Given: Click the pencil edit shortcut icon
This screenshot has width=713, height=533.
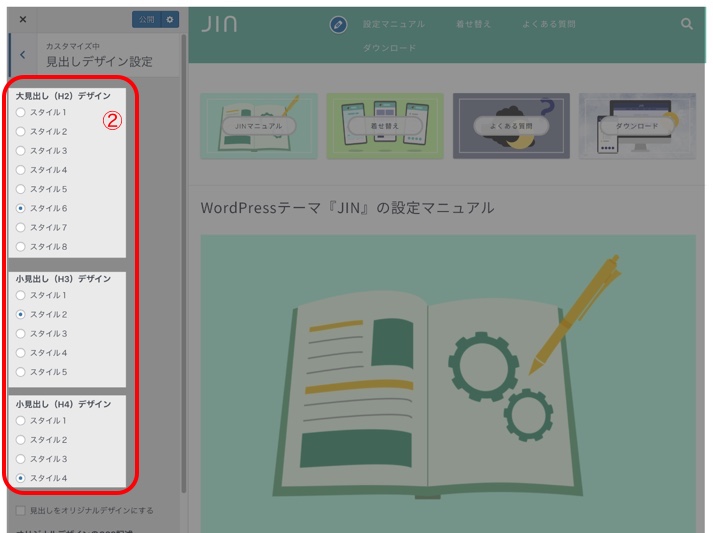Looking at the screenshot, I should tap(338, 25).
